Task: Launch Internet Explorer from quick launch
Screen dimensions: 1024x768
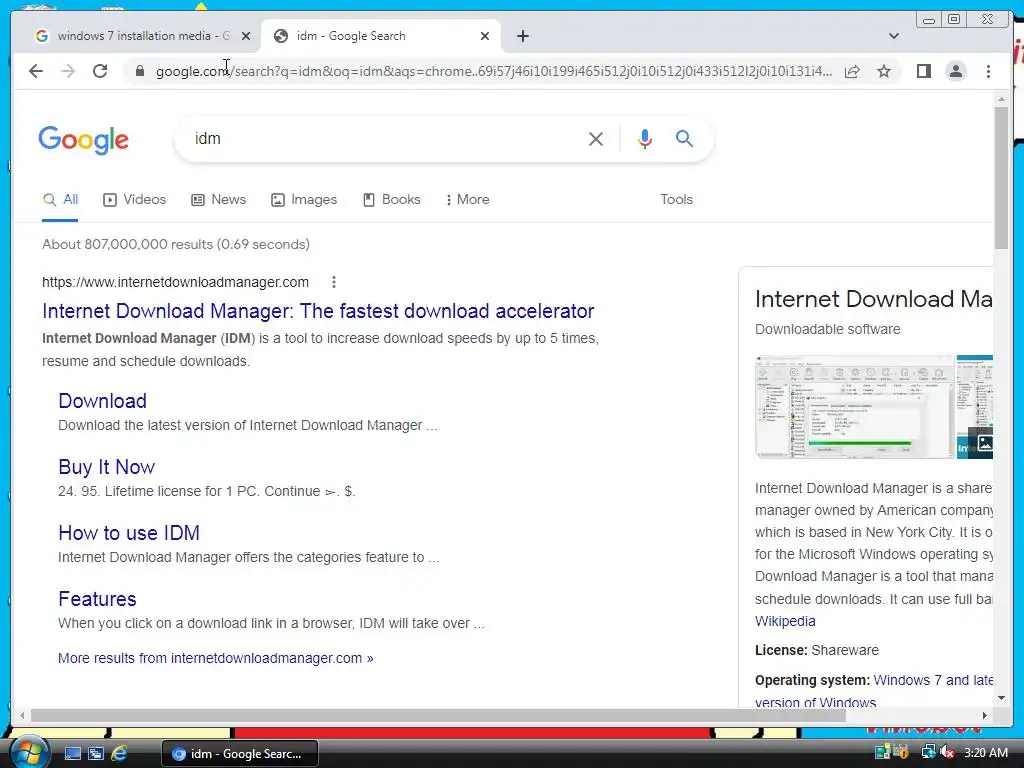Action: [x=119, y=754]
